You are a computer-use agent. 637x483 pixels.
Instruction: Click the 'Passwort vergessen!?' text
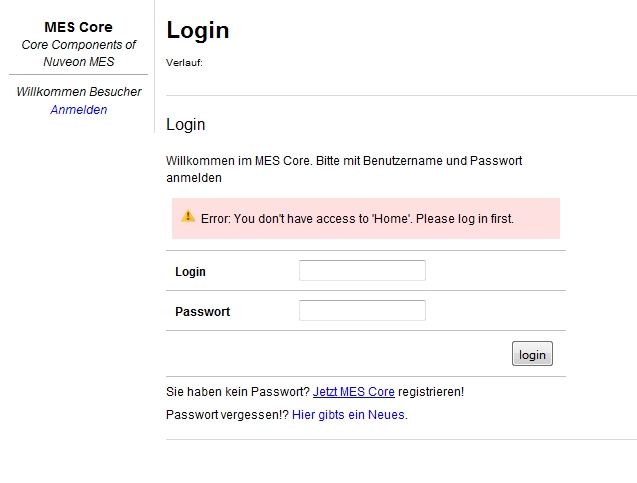[228, 414]
